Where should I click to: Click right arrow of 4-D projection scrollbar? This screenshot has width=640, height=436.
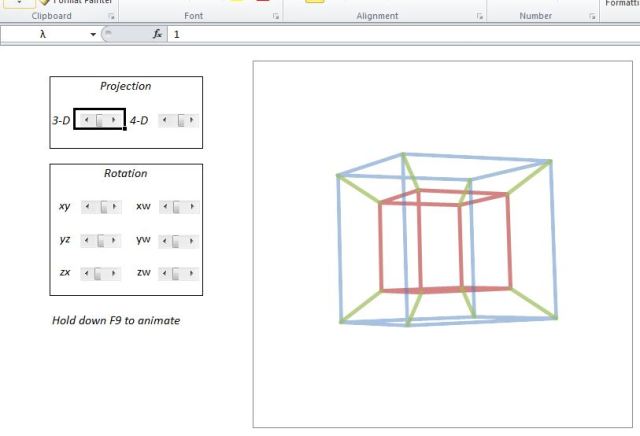[x=193, y=120]
